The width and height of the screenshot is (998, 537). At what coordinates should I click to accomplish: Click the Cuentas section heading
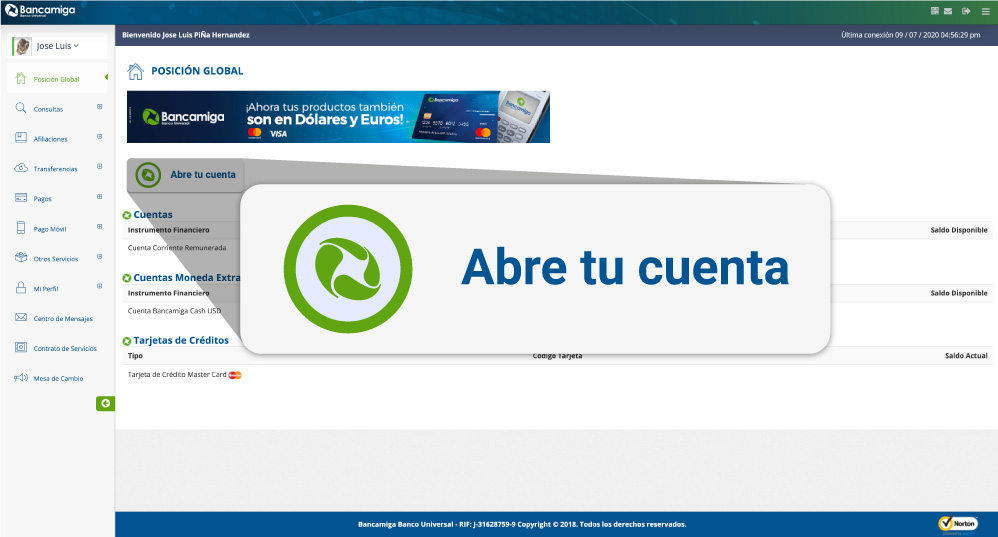[x=153, y=214]
